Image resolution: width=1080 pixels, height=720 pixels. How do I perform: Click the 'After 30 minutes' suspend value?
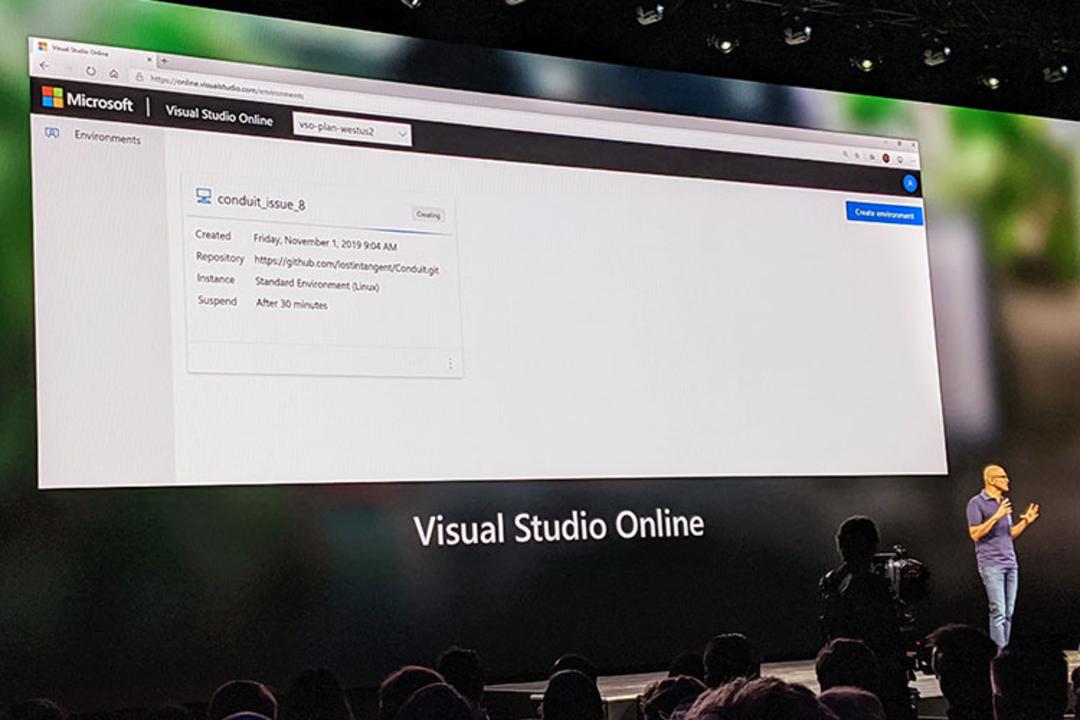pyautogui.click(x=292, y=303)
